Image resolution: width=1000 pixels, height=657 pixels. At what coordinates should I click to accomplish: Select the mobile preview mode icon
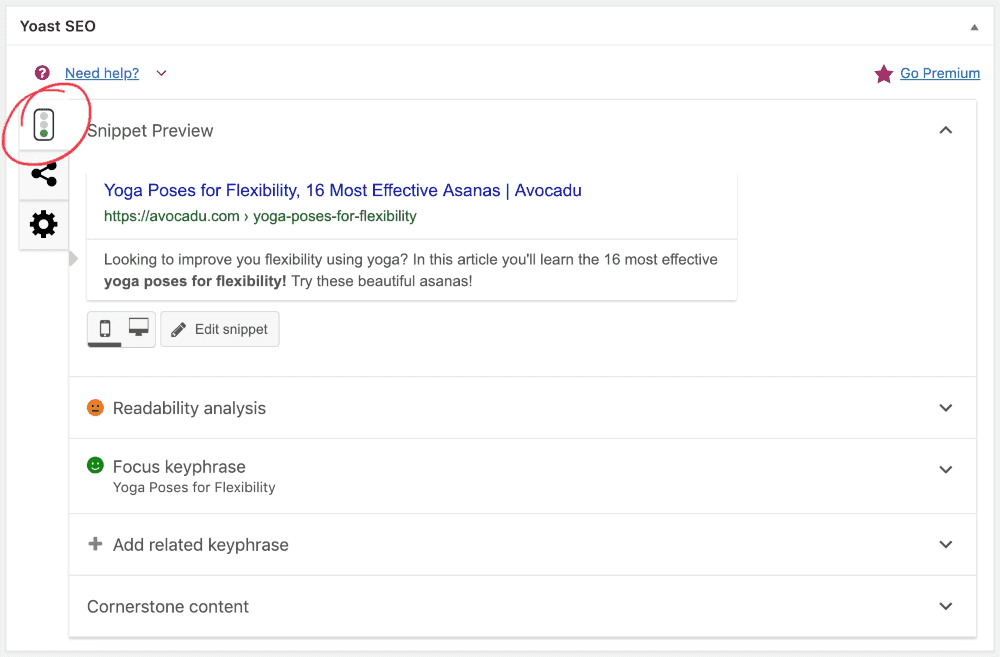(105, 328)
